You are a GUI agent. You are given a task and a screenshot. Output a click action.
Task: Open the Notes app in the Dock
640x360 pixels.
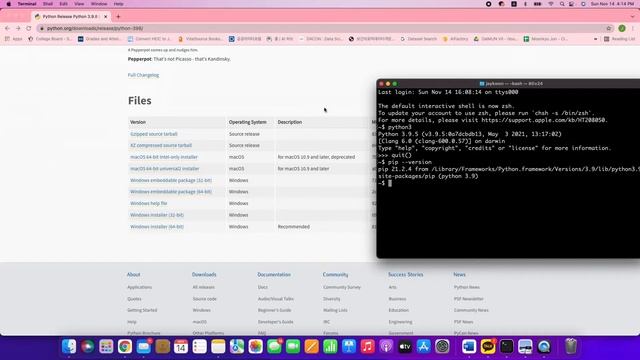(x=218, y=347)
